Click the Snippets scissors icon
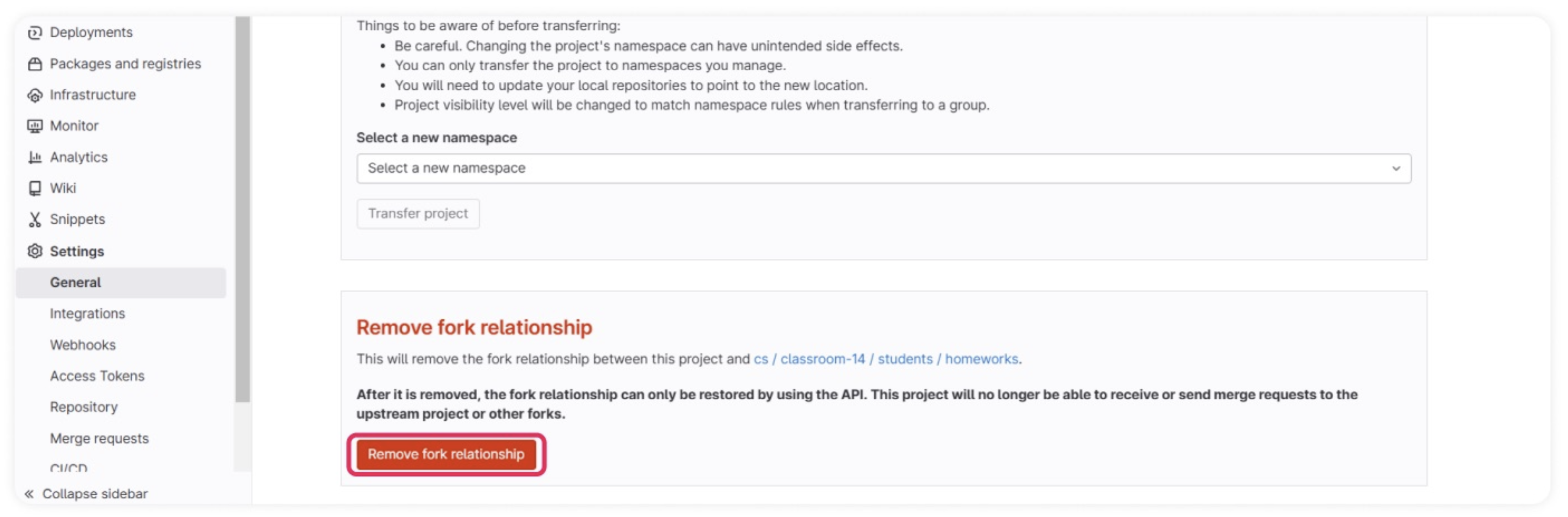This screenshot has width=1568, height=517. [35, 220]
